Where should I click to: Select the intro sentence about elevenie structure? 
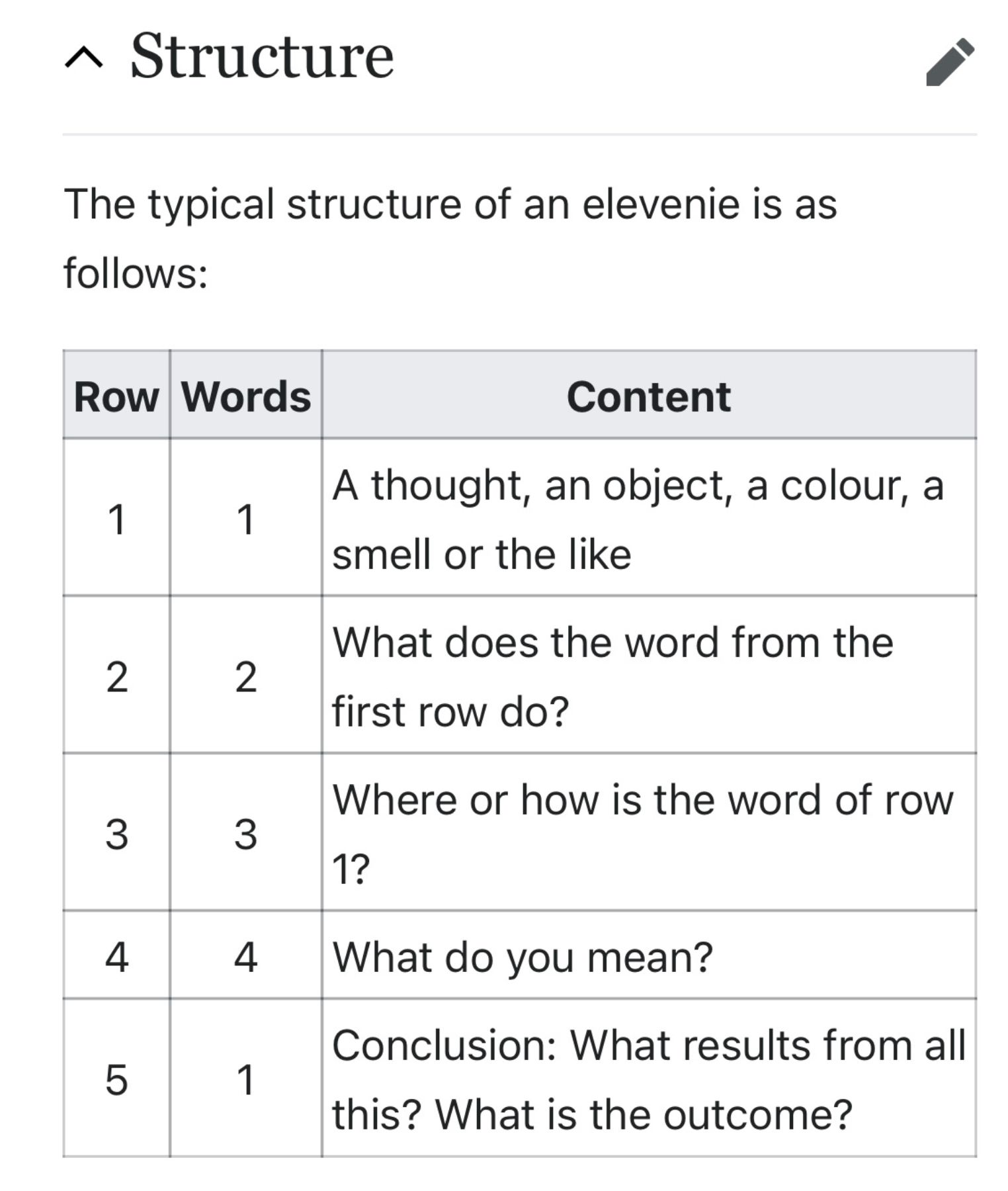450,237
